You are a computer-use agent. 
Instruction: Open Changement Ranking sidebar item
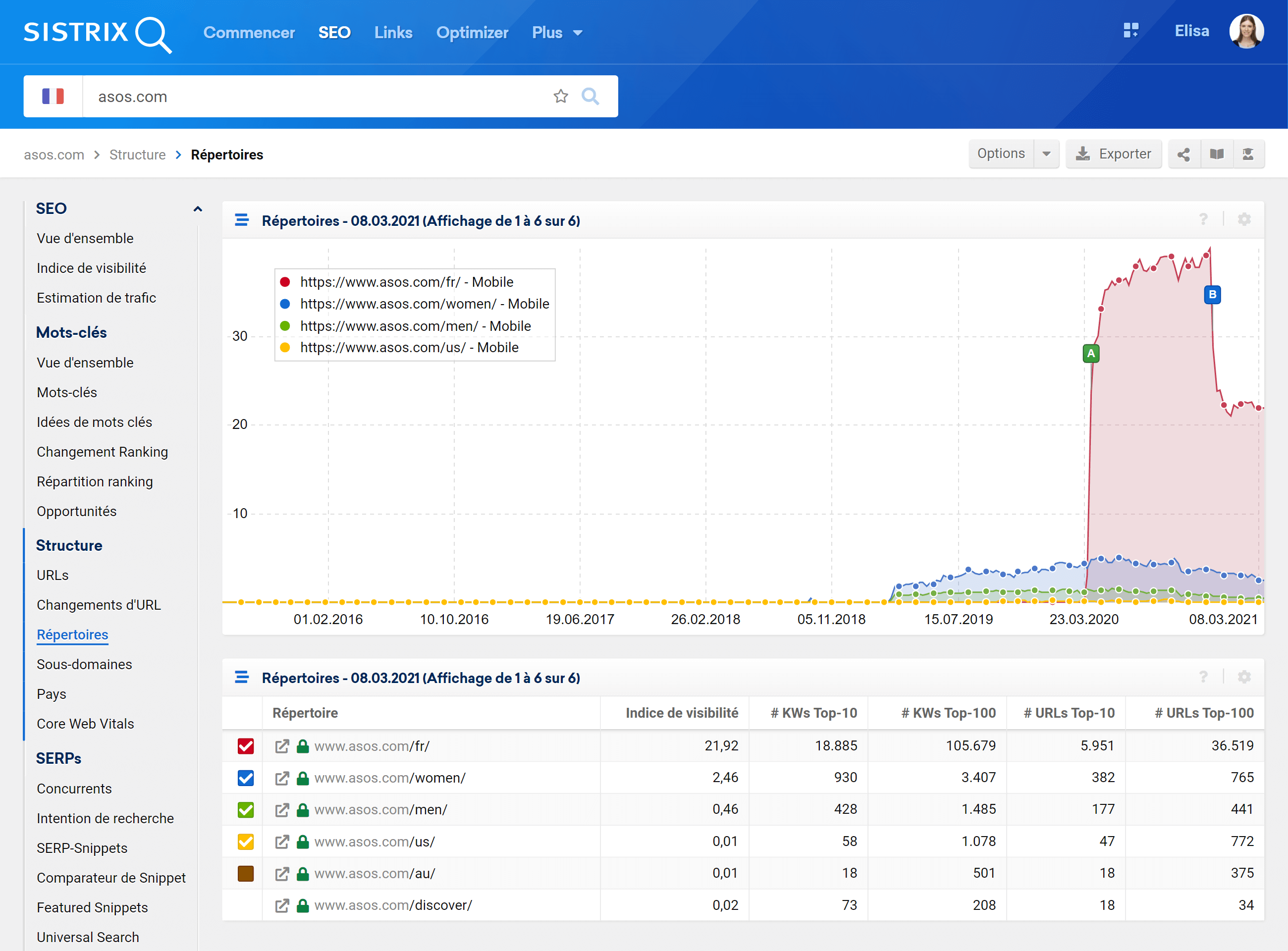click(x=103, y=452)
